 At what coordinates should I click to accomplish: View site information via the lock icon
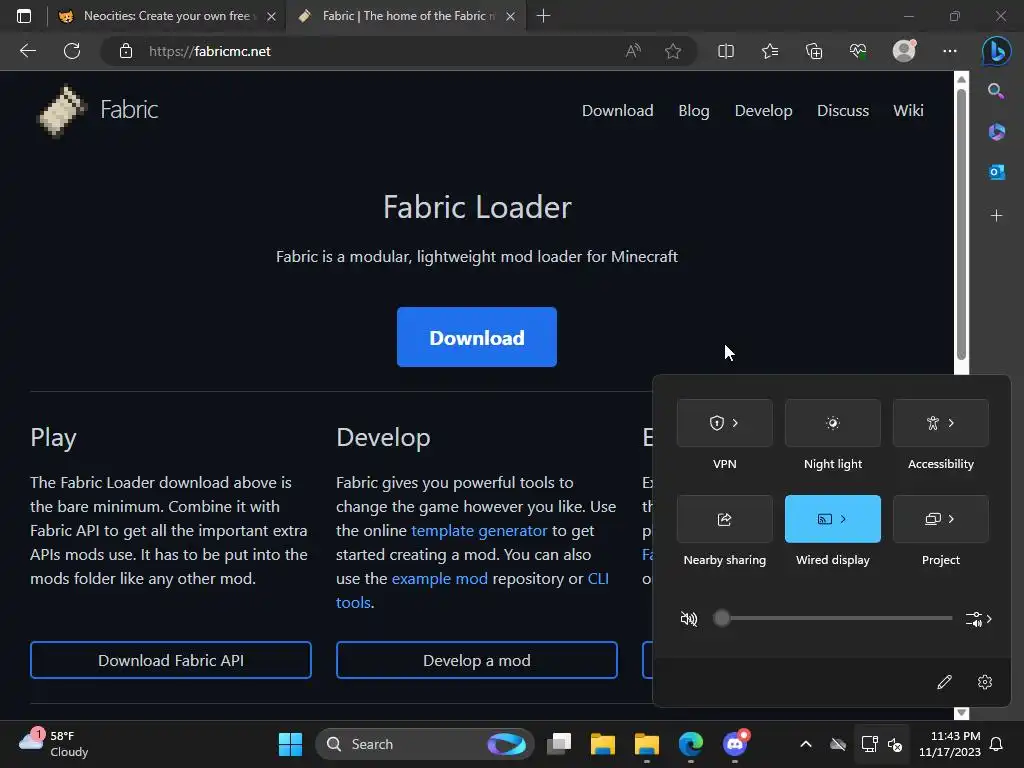coord(126,51)
